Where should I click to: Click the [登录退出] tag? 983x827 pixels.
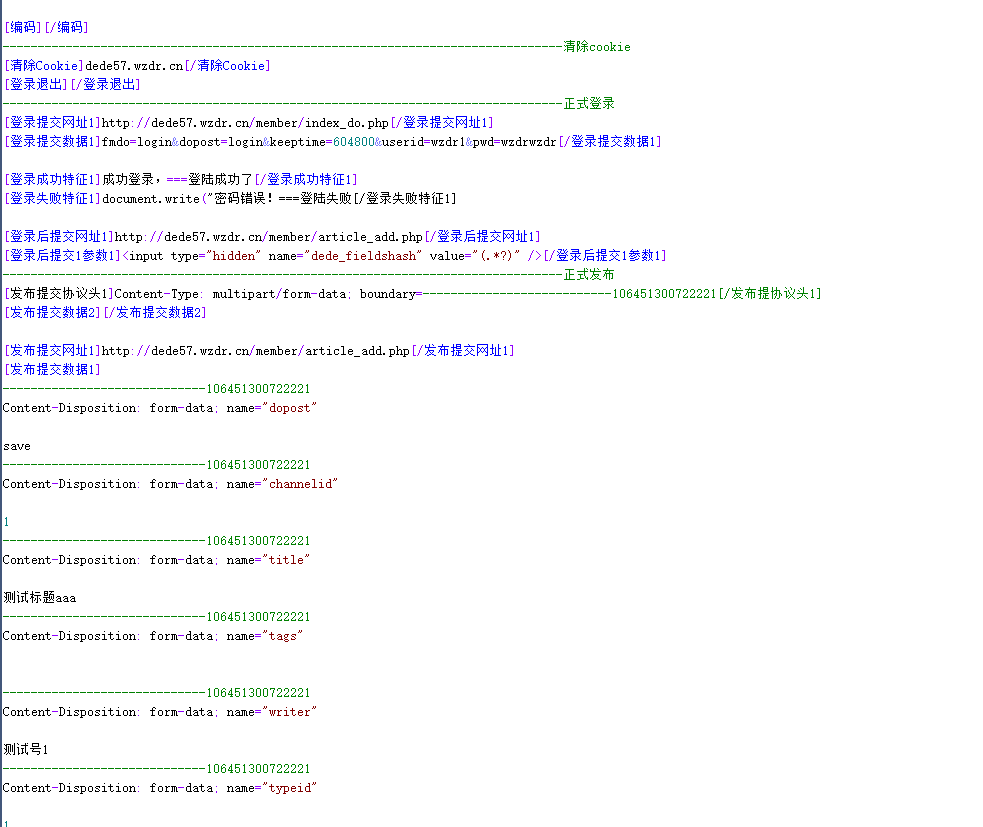coord(35,84)
